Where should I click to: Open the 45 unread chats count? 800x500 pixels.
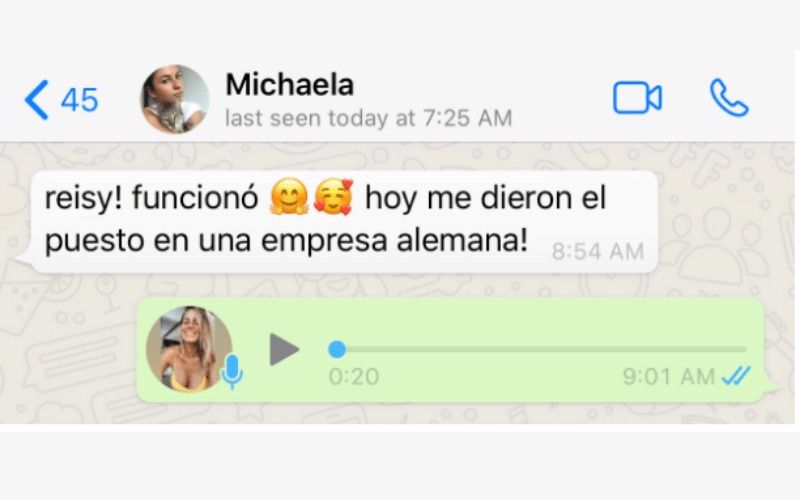pos(80,100)
